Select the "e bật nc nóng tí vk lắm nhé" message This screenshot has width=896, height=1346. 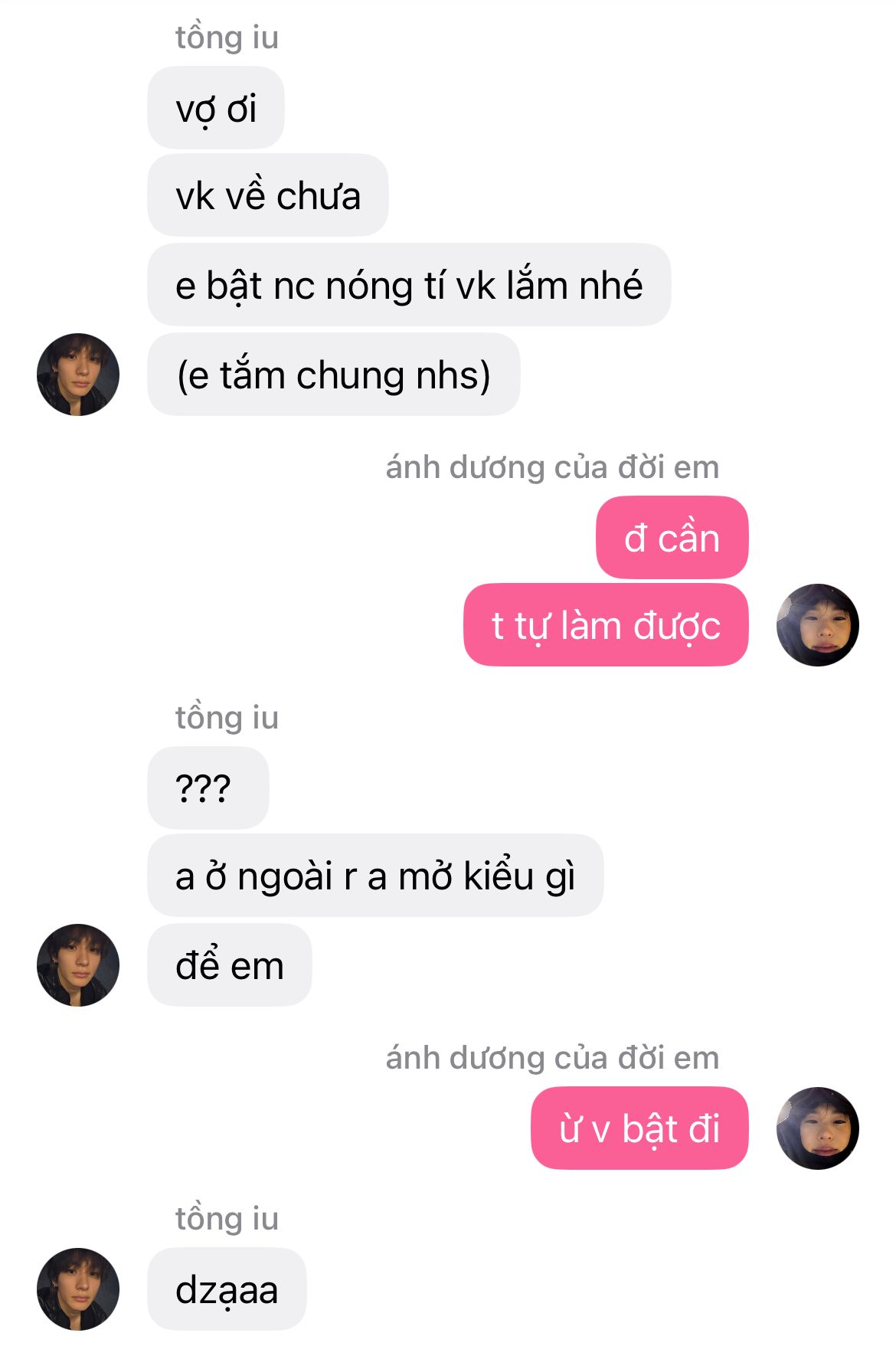pyautogui.click(x=409, y=285)
